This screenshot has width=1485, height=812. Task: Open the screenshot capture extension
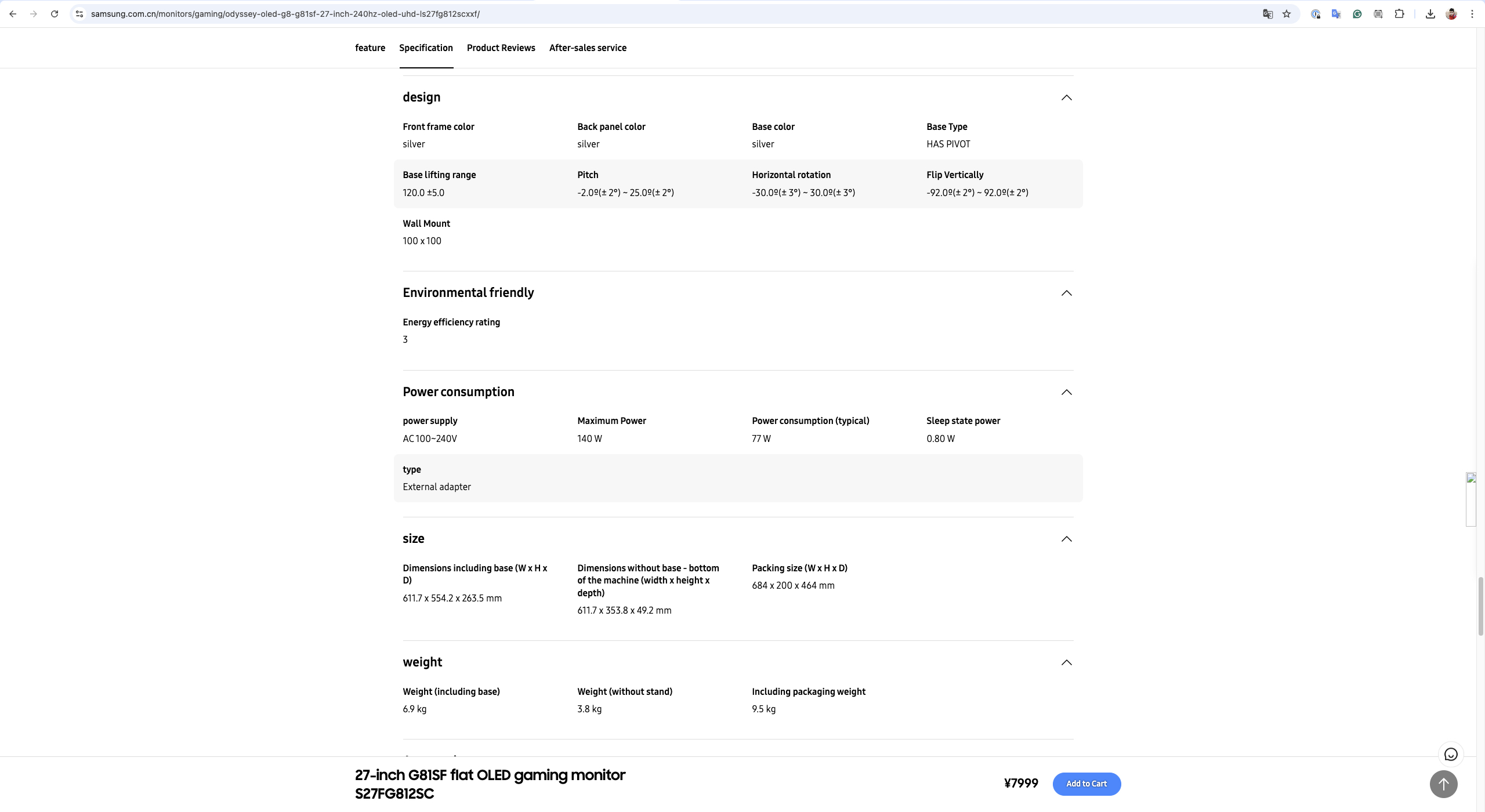pyautogui.click(x=1378, y=14)
